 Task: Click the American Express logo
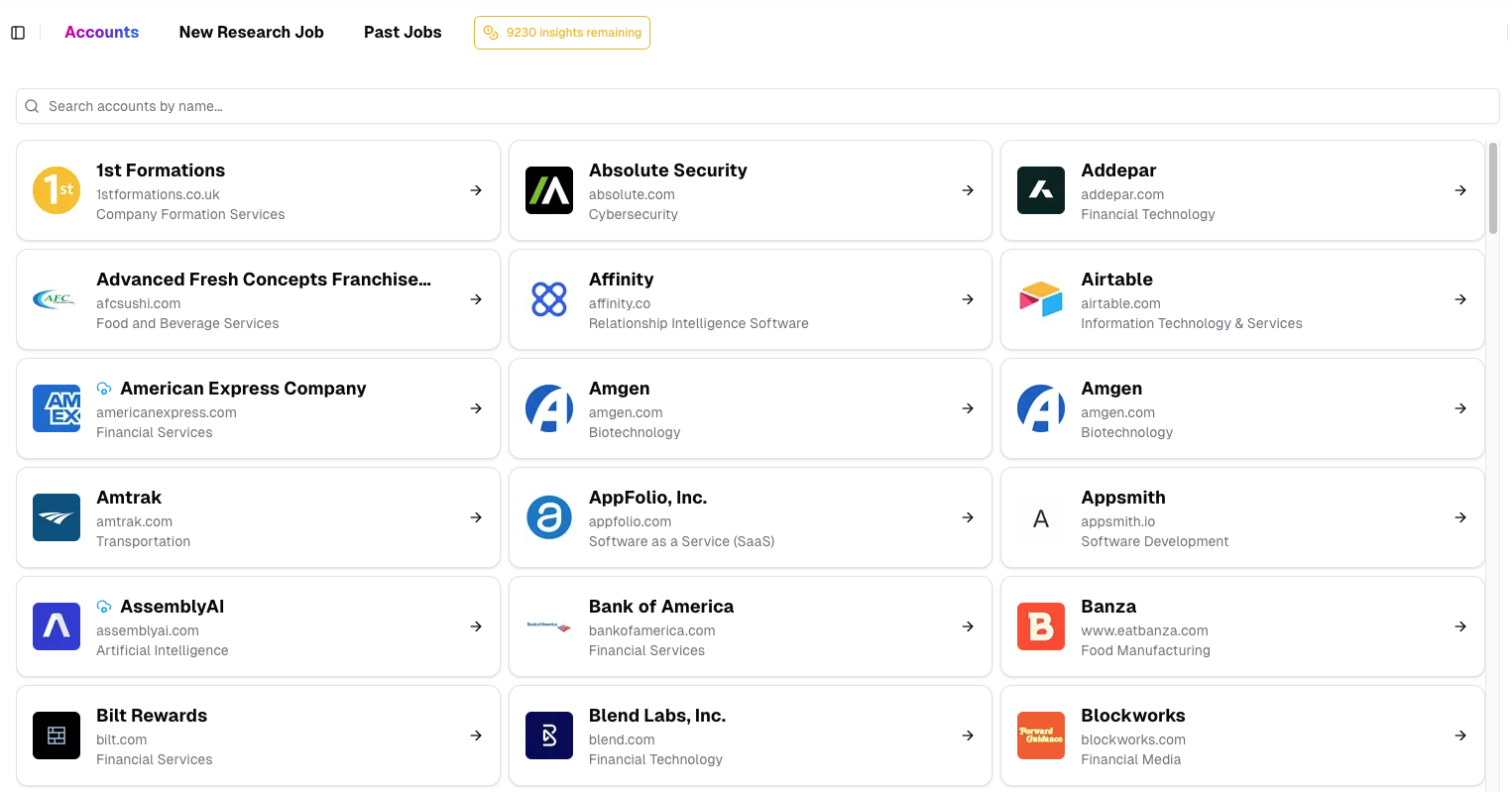coord(57,408)
